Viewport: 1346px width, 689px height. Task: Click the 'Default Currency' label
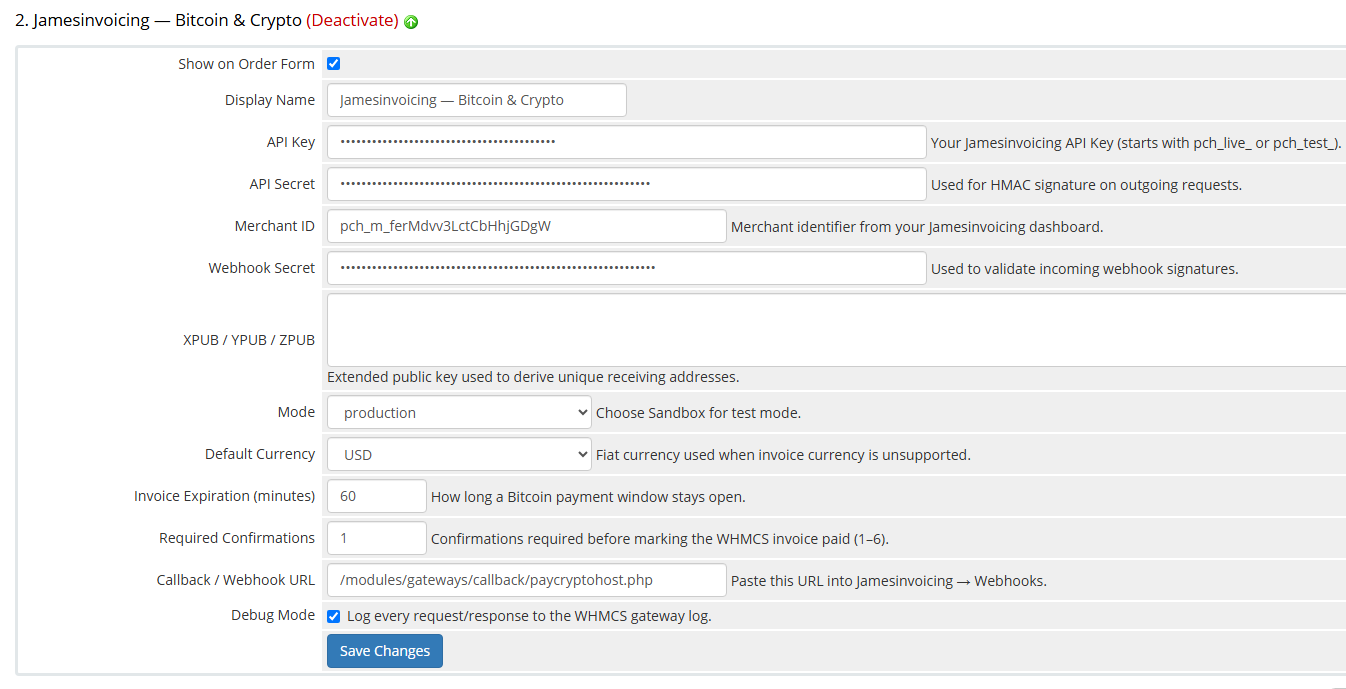coord(260,454)
